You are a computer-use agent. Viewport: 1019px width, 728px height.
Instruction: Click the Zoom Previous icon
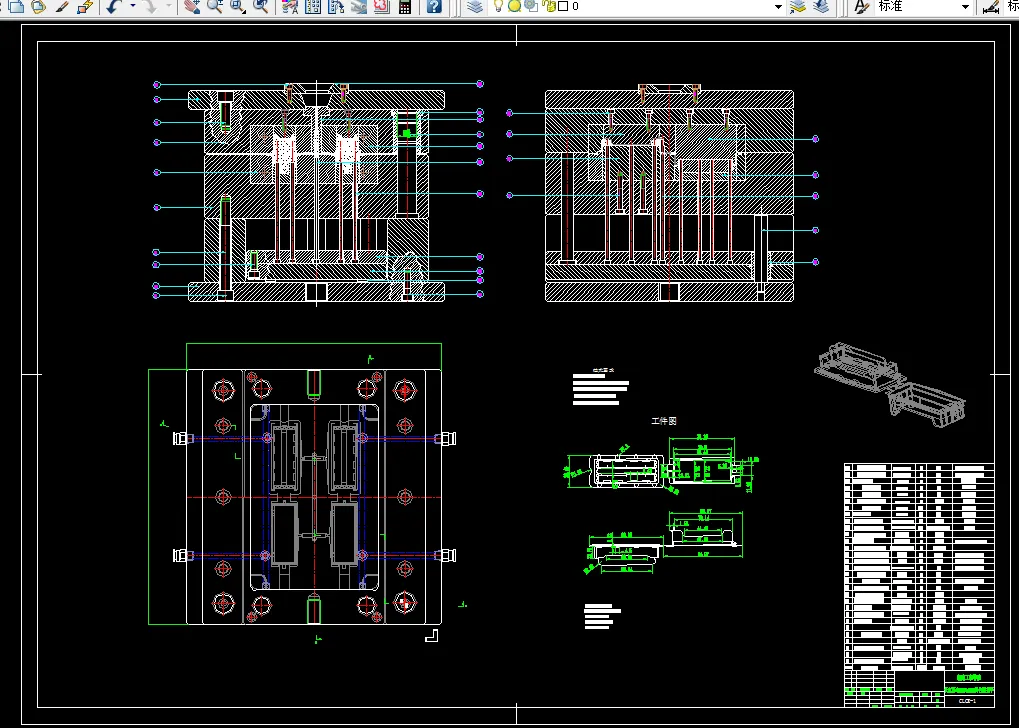coord(260,6)
